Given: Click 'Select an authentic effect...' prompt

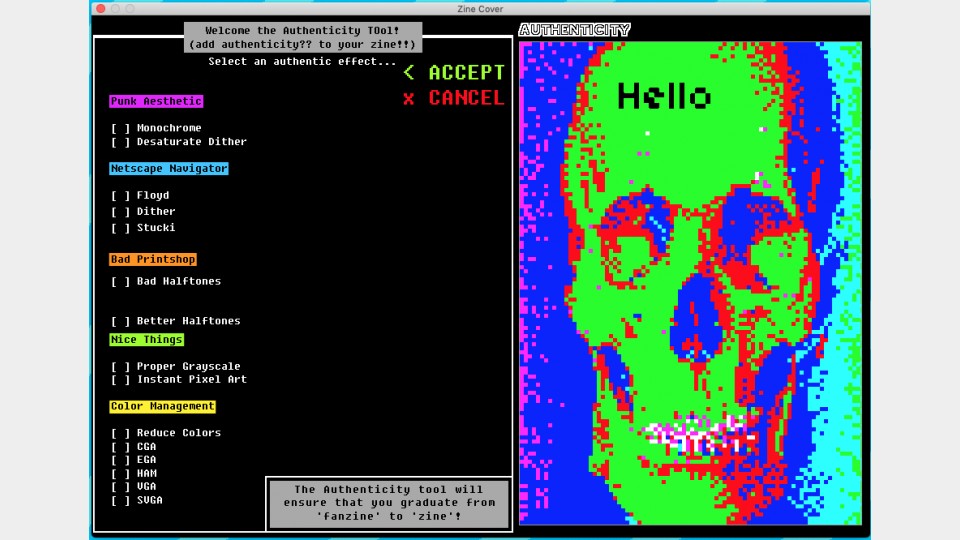Looking at the screenshot, I should (302, 61).
